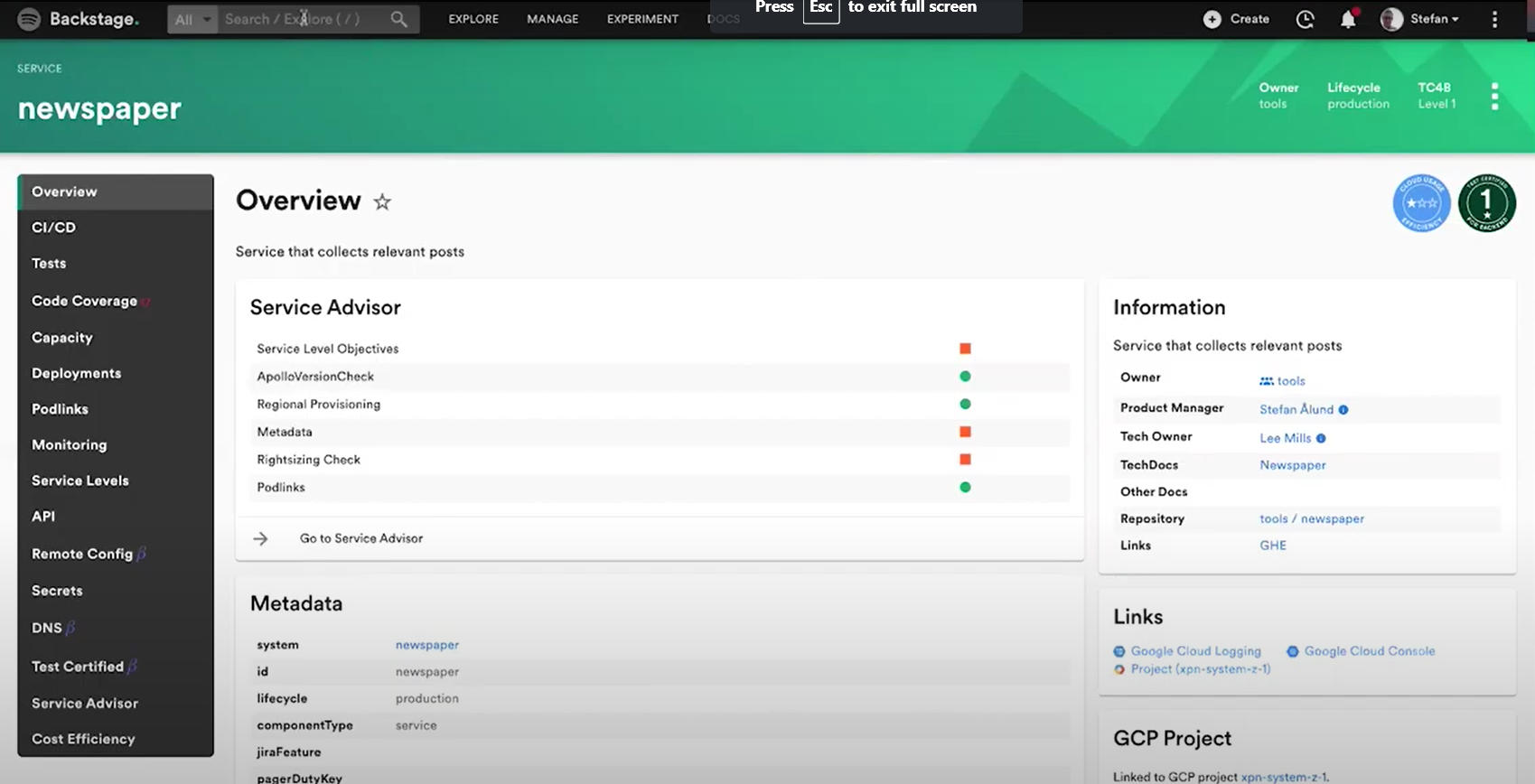Open the MANAGE menu
The image size is (1535, 784).
pos(553,19)
